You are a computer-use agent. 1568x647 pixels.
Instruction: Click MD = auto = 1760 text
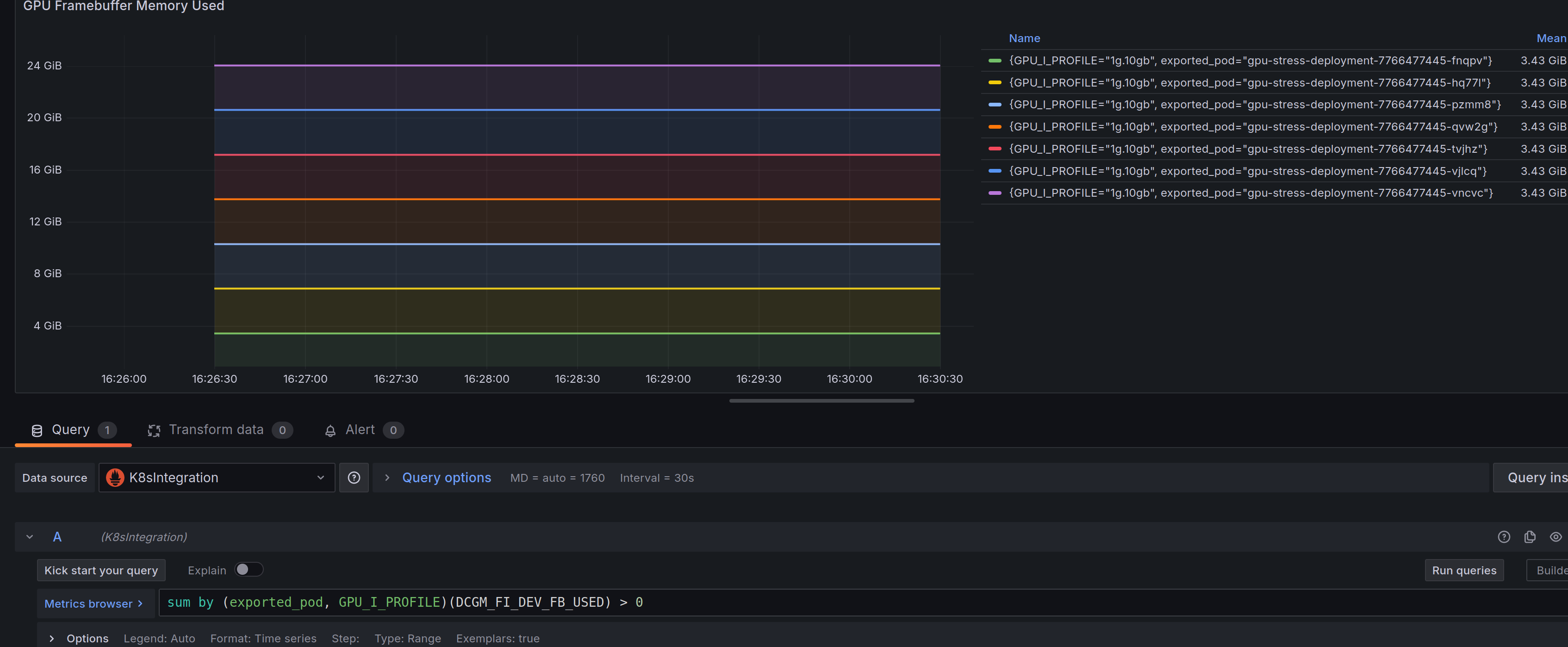[x=558, y=478]
